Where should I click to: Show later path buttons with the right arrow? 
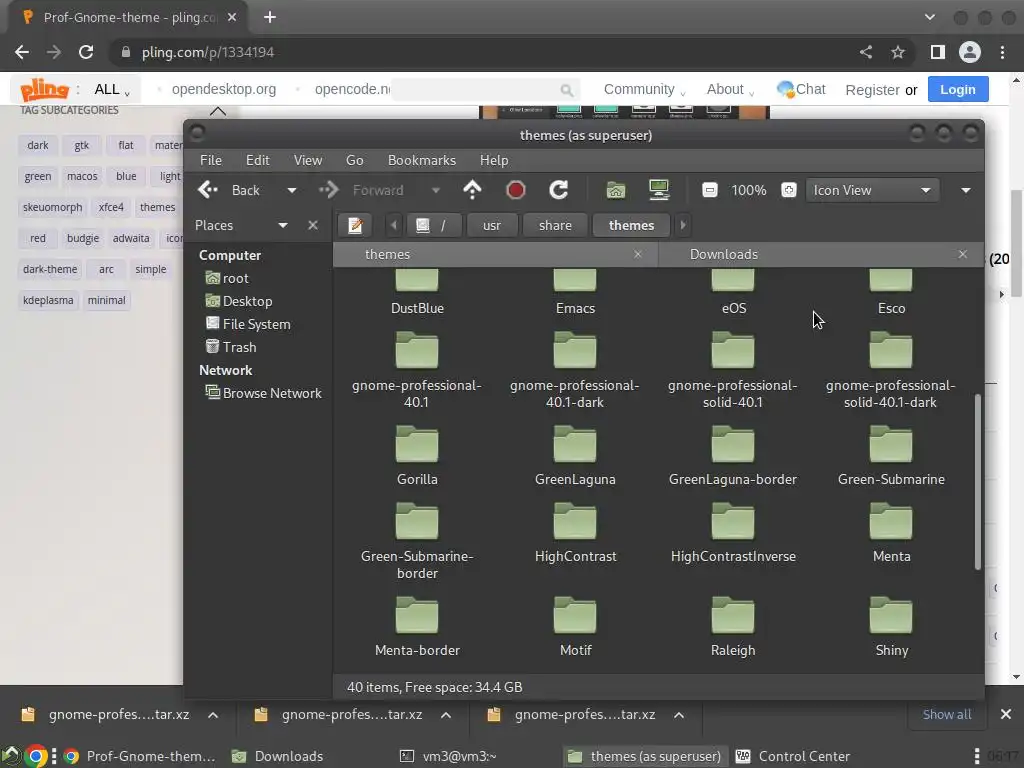click(x=683, y=225)
